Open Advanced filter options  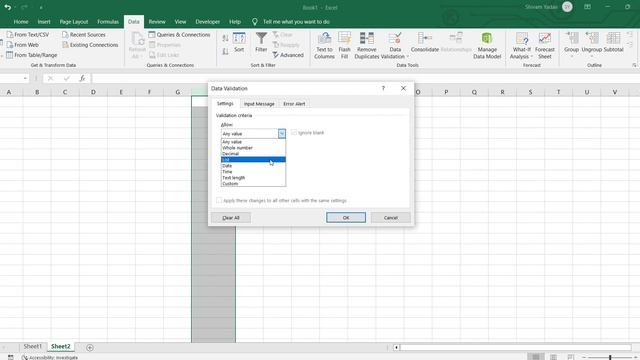(x=288, y=55)
